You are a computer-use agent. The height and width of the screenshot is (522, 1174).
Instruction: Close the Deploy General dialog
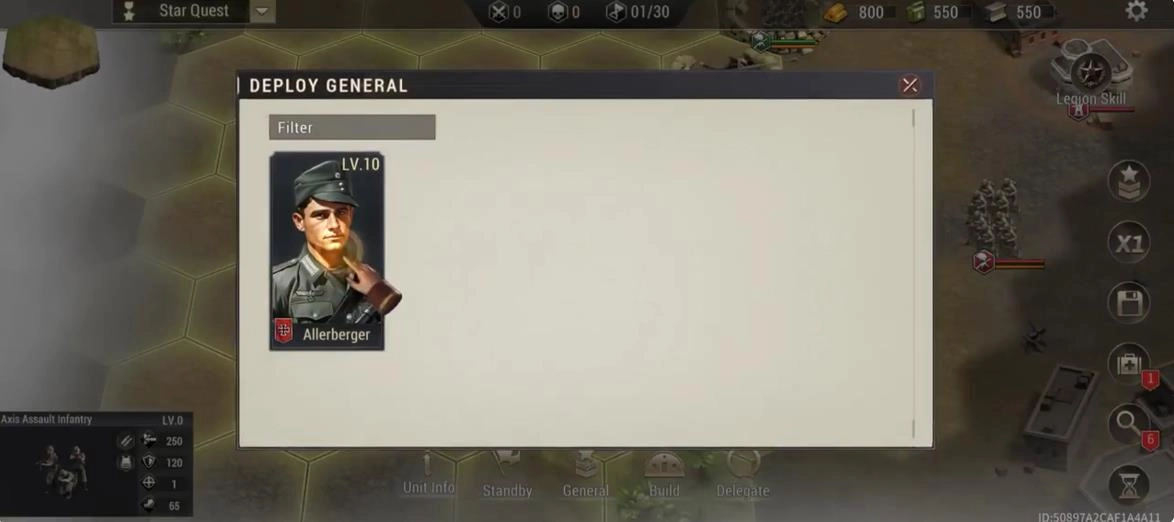click(x=910, y=85)
